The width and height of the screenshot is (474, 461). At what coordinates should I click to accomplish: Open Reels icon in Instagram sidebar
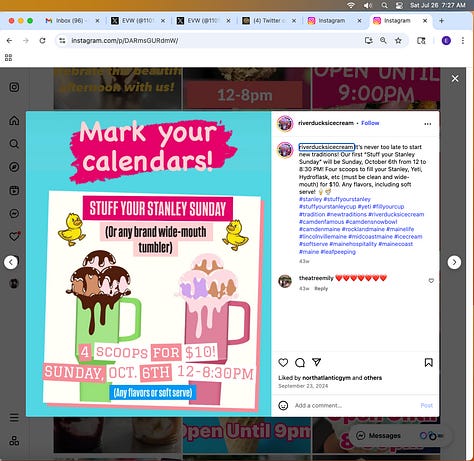coord(14,190)
